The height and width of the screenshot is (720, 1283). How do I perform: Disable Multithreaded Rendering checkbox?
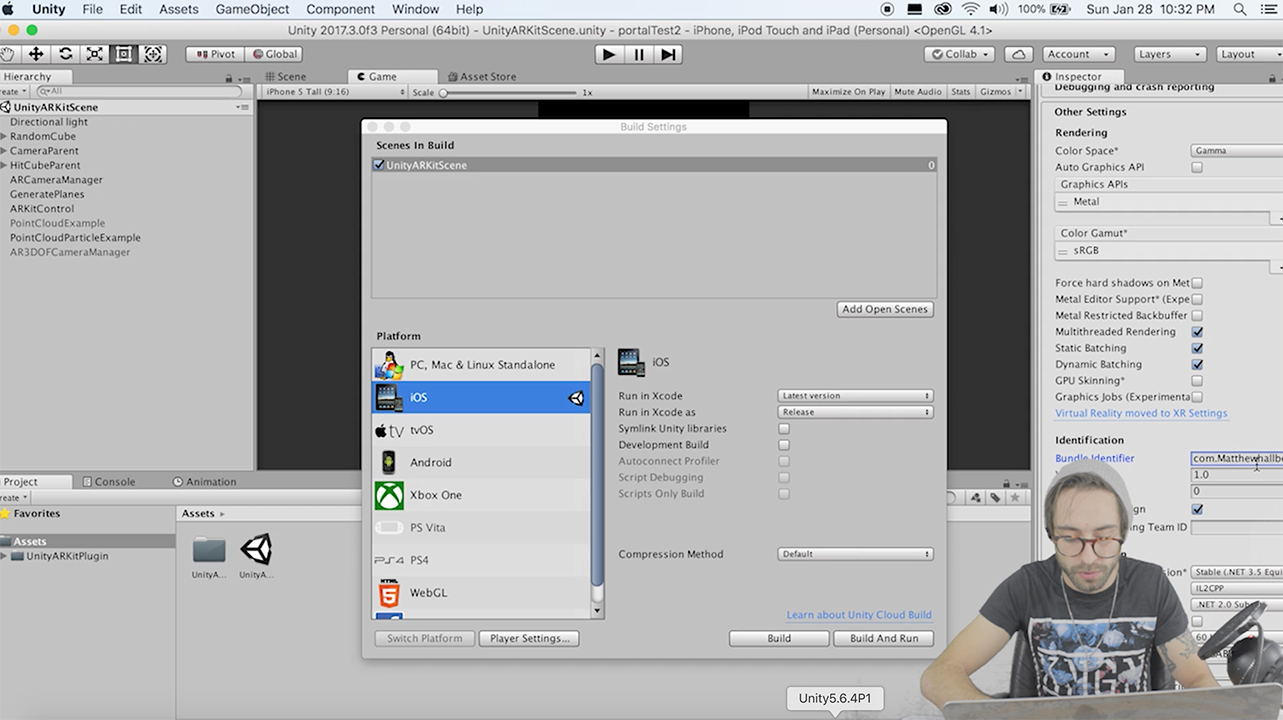pyautogui.click(x=1197, y=332)
